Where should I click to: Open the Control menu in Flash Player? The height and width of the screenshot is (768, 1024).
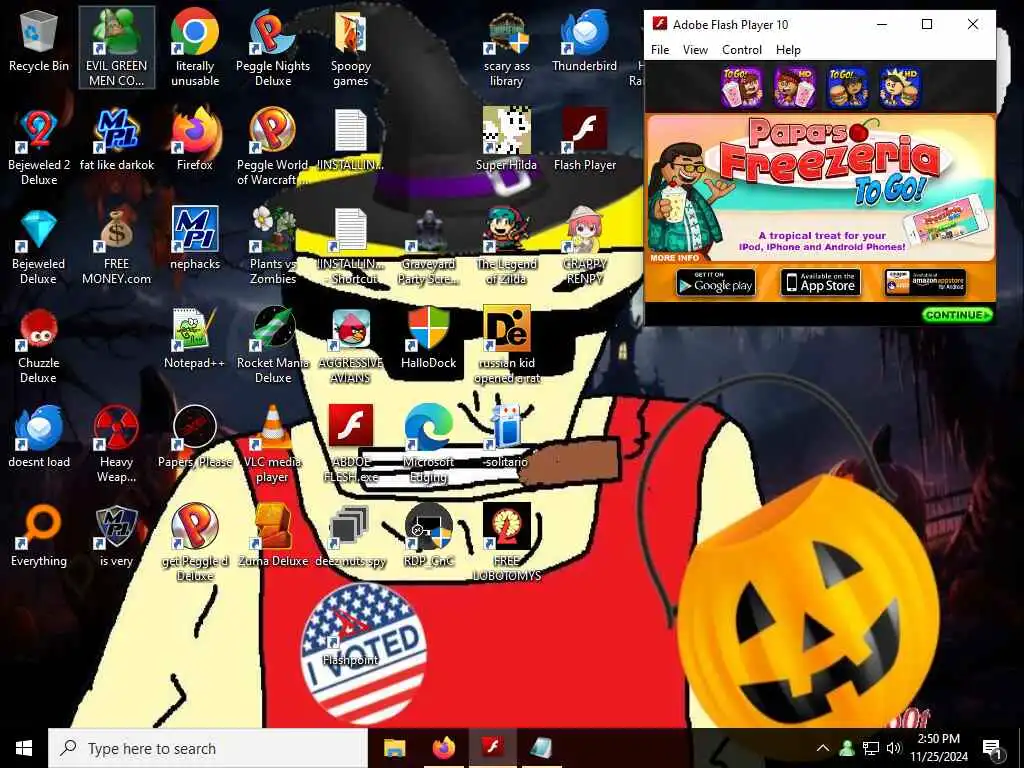742,50
